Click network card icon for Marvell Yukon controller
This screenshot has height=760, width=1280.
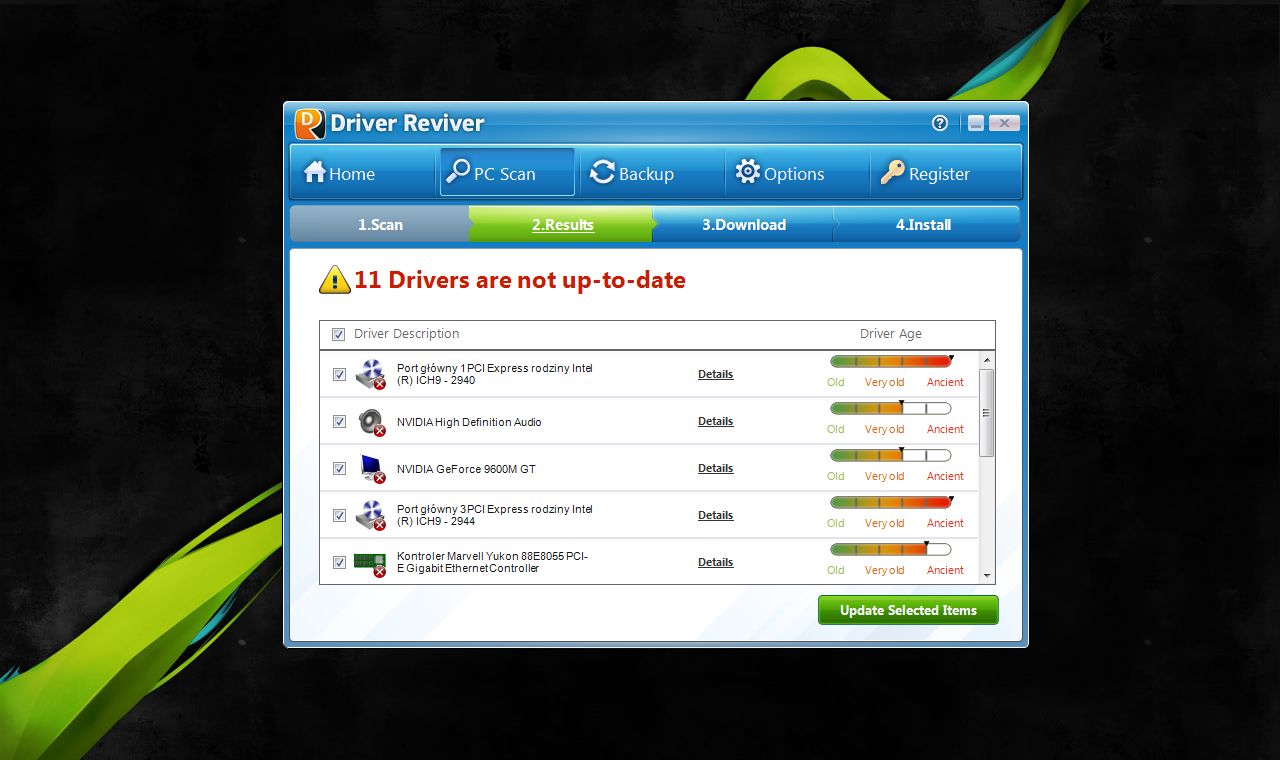click(371, 563)
